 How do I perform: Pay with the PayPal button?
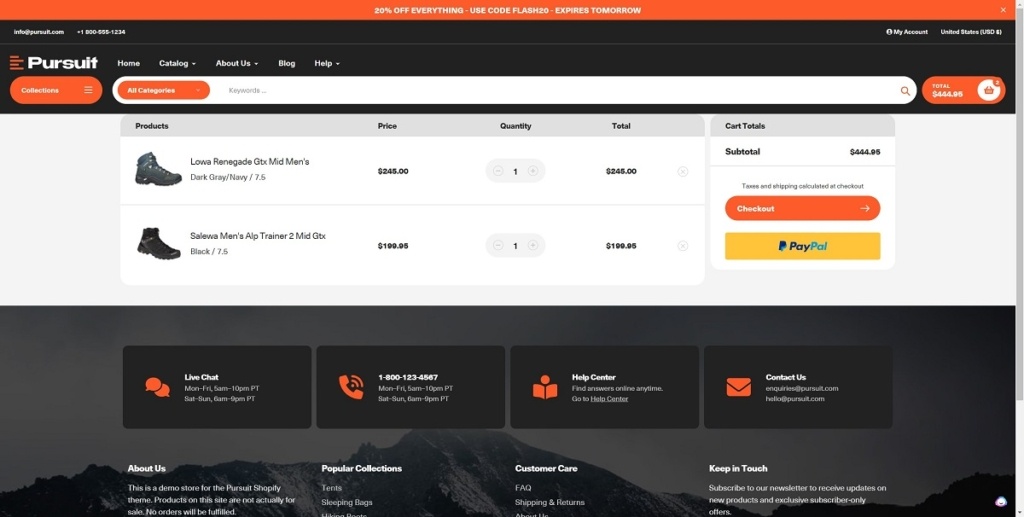802,246
